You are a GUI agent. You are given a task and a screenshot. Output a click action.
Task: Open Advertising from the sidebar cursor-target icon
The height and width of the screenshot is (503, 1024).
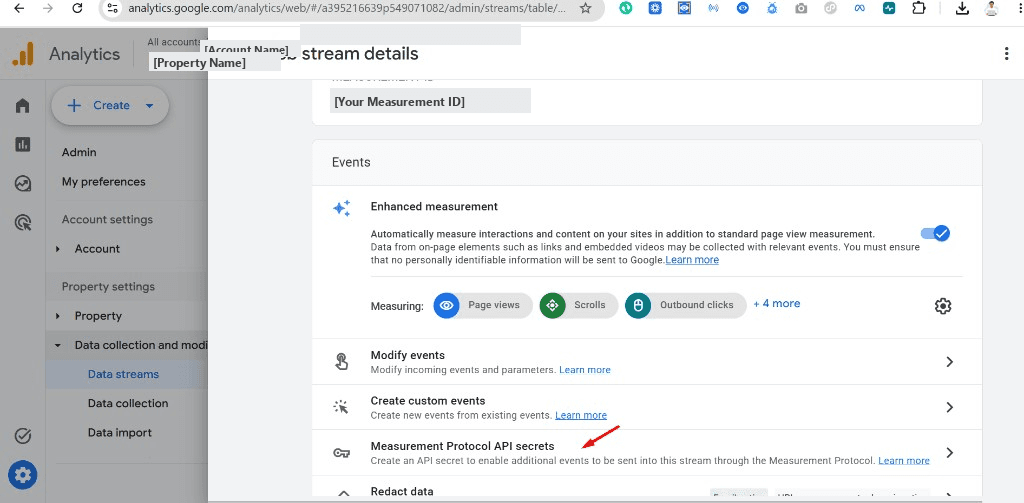tap(23, 223)
